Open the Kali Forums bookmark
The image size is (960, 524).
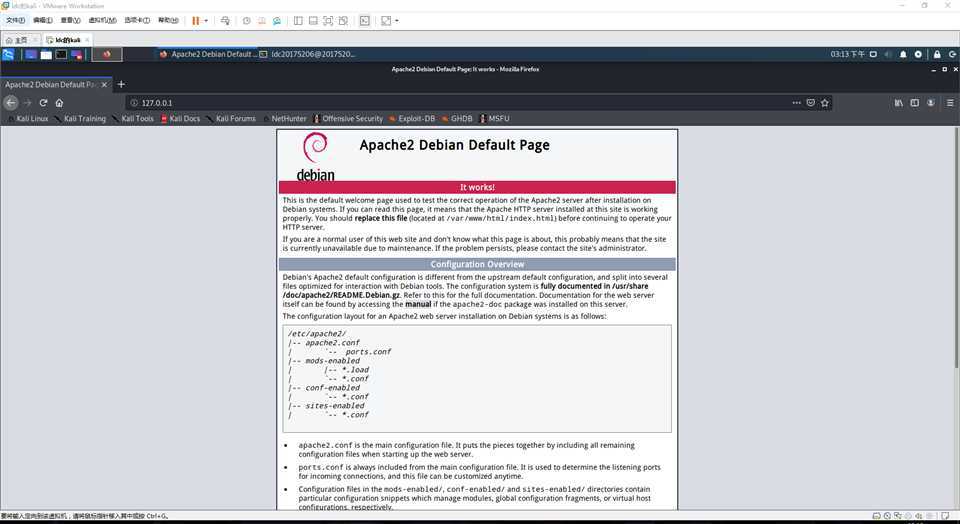point(231,119)
